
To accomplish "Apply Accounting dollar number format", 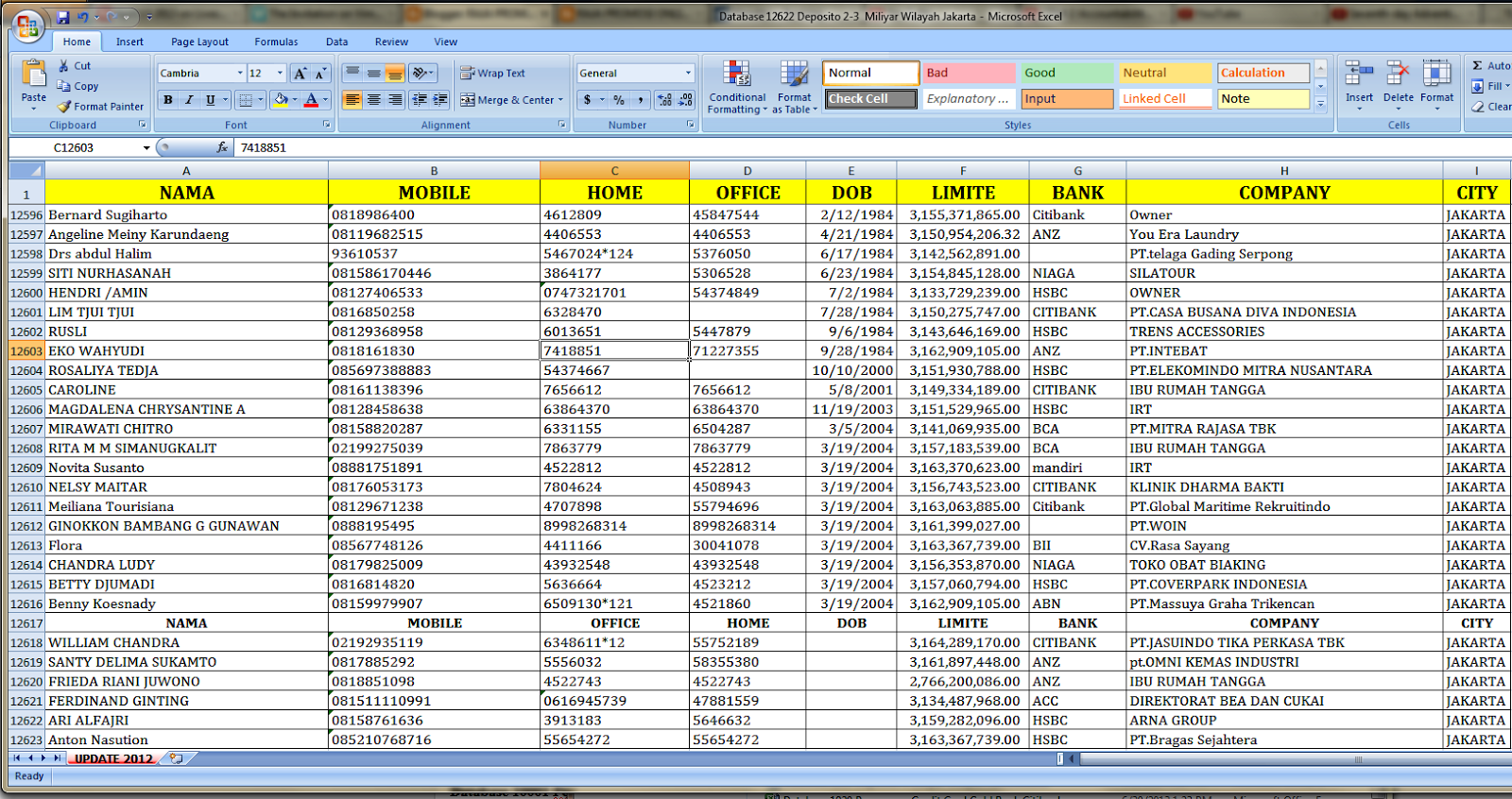I will point(588,100).
